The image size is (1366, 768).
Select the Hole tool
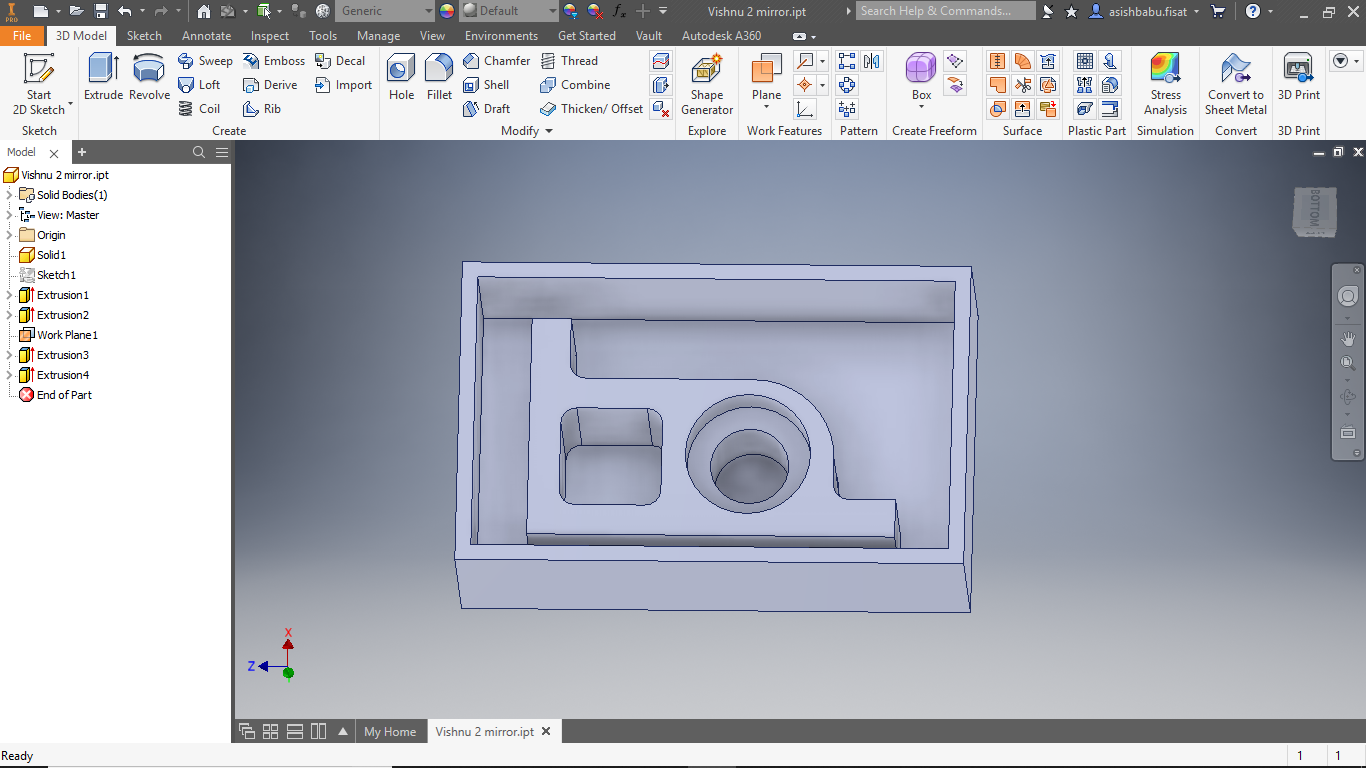(401, 78)
